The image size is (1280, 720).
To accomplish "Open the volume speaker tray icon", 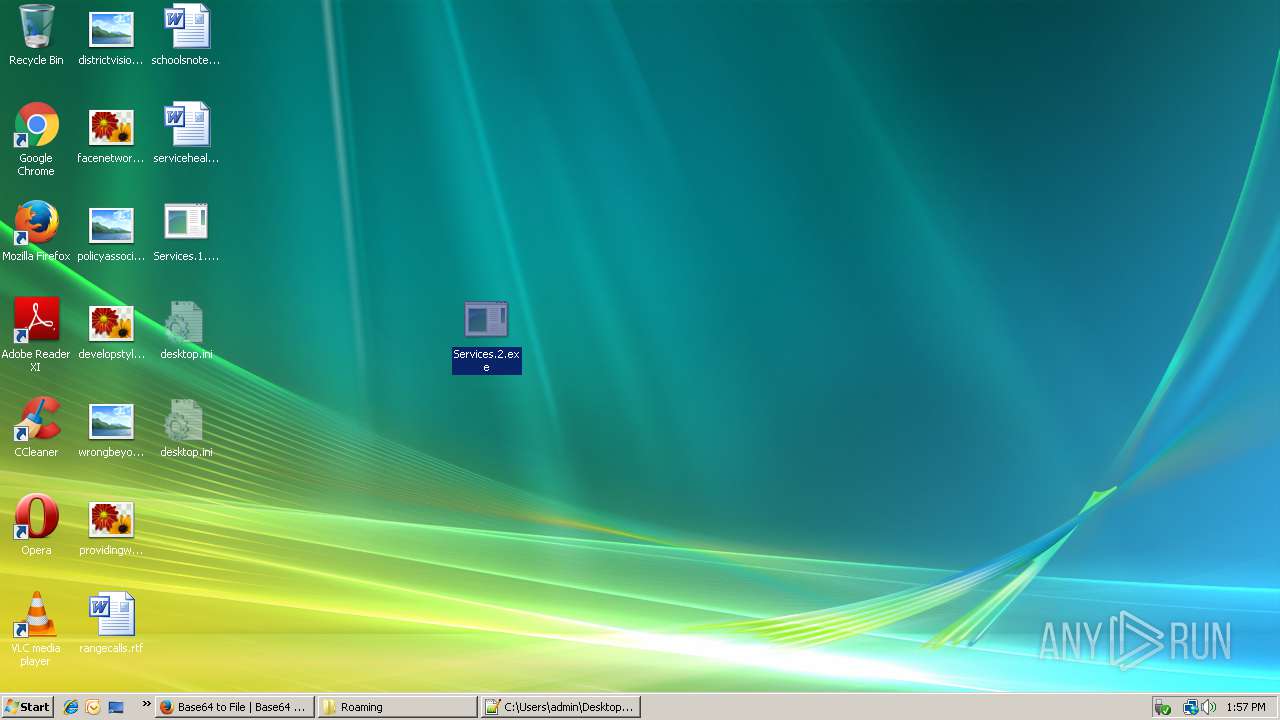I will click(x=1208, y=707).
